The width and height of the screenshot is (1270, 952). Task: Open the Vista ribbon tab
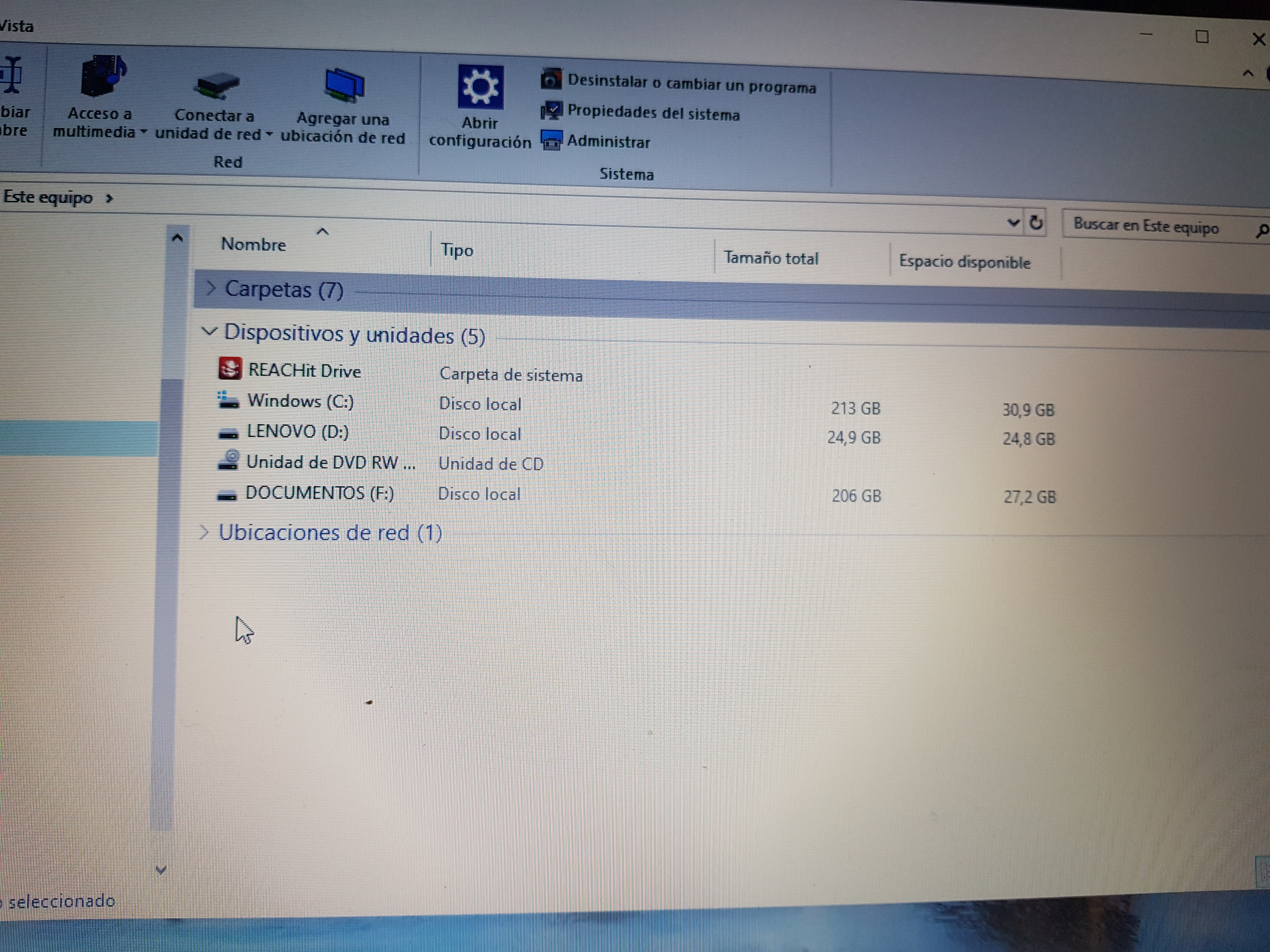(16, 26)
